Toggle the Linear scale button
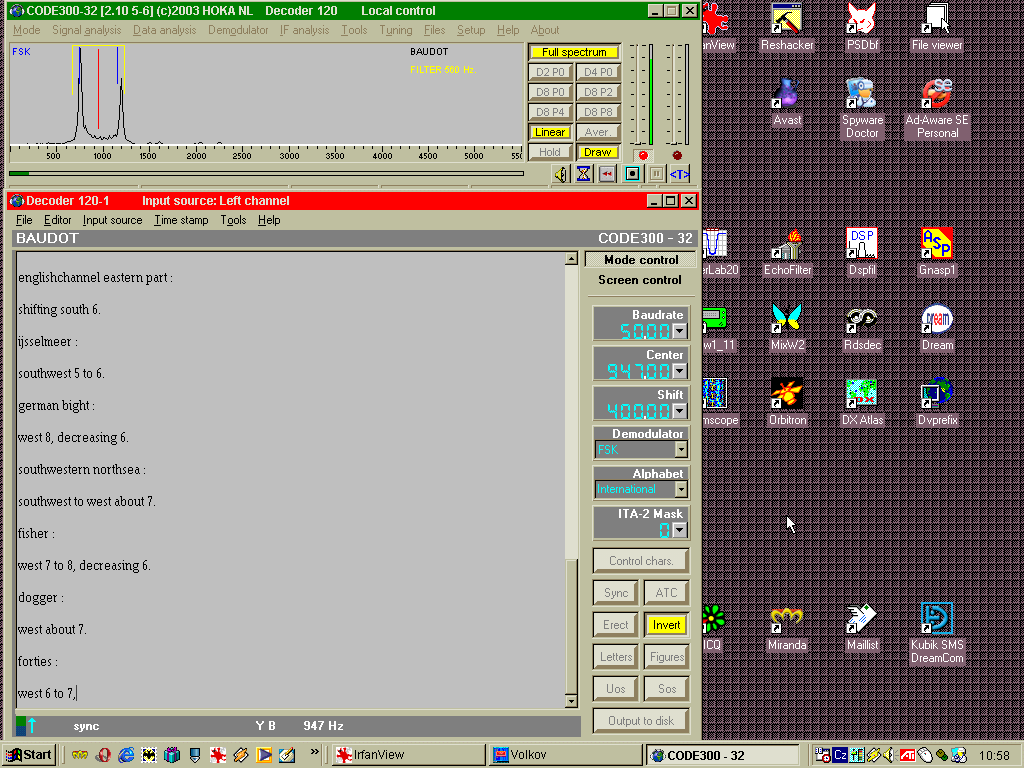This screenshot has height=768, width=1024. (x=550, y=132)
